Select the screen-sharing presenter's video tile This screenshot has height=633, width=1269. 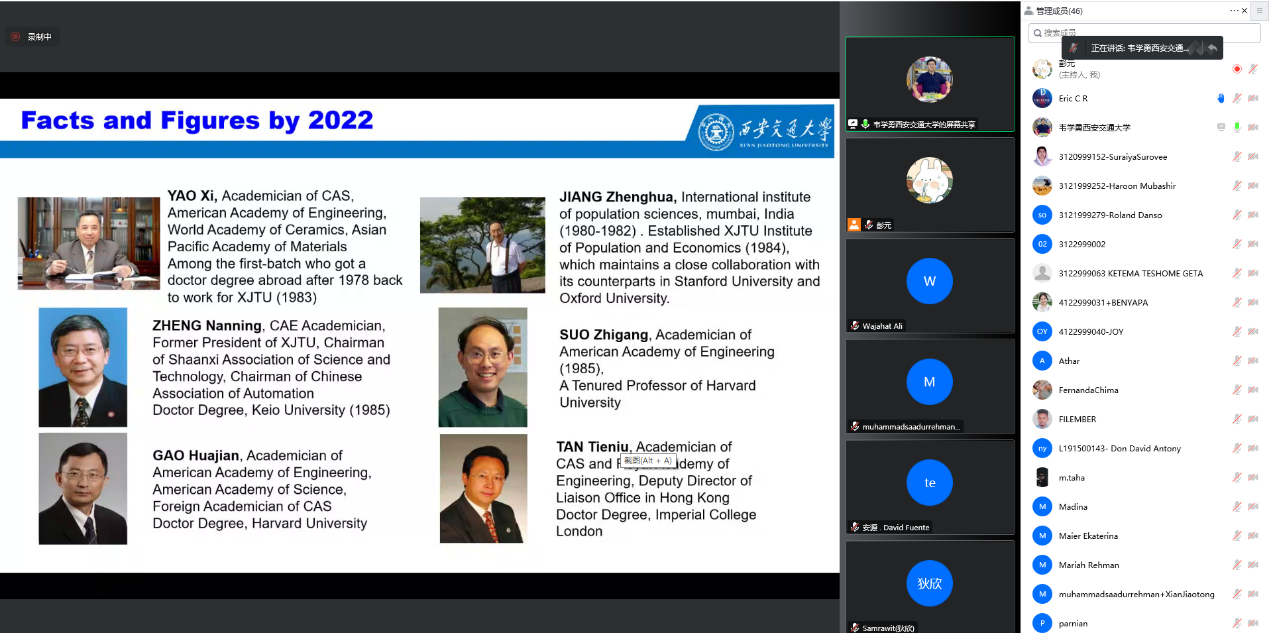click(x=930, y=84)
